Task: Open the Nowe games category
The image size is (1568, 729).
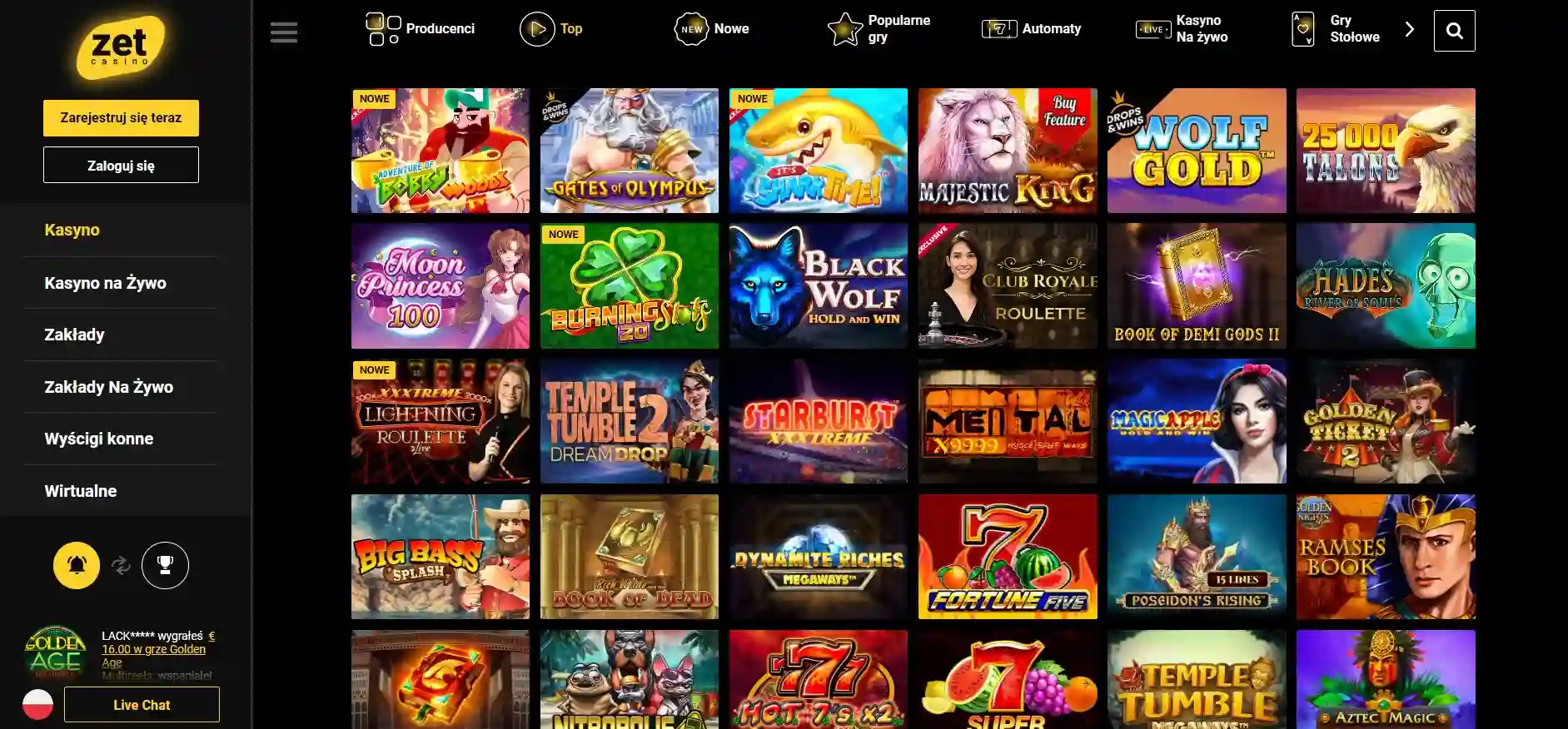Action: 712,29
